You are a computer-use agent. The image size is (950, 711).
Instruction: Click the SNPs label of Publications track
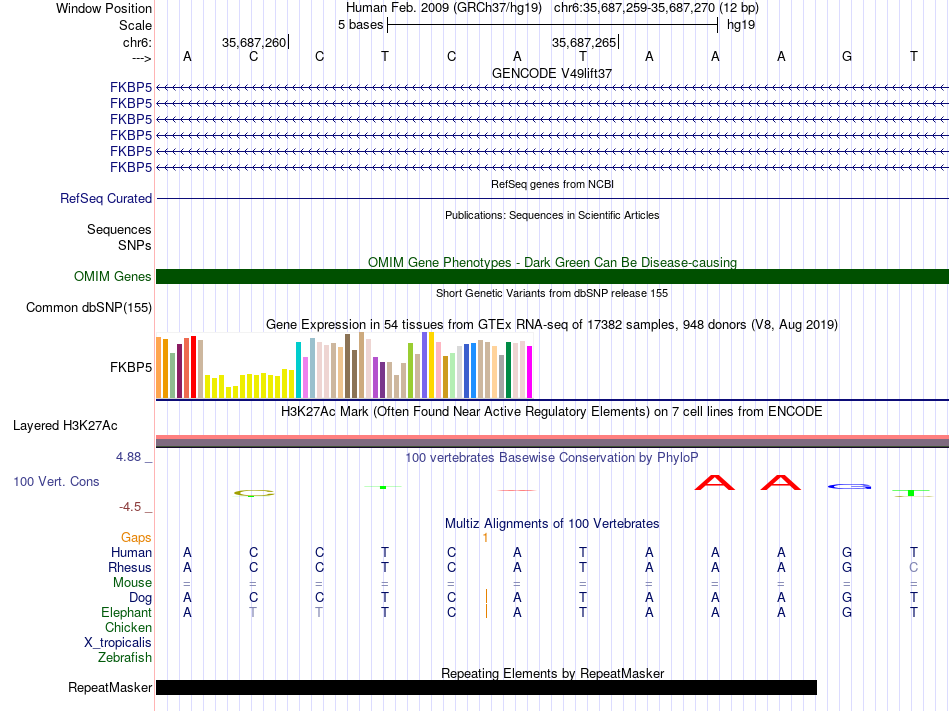[x=135, y=245]
